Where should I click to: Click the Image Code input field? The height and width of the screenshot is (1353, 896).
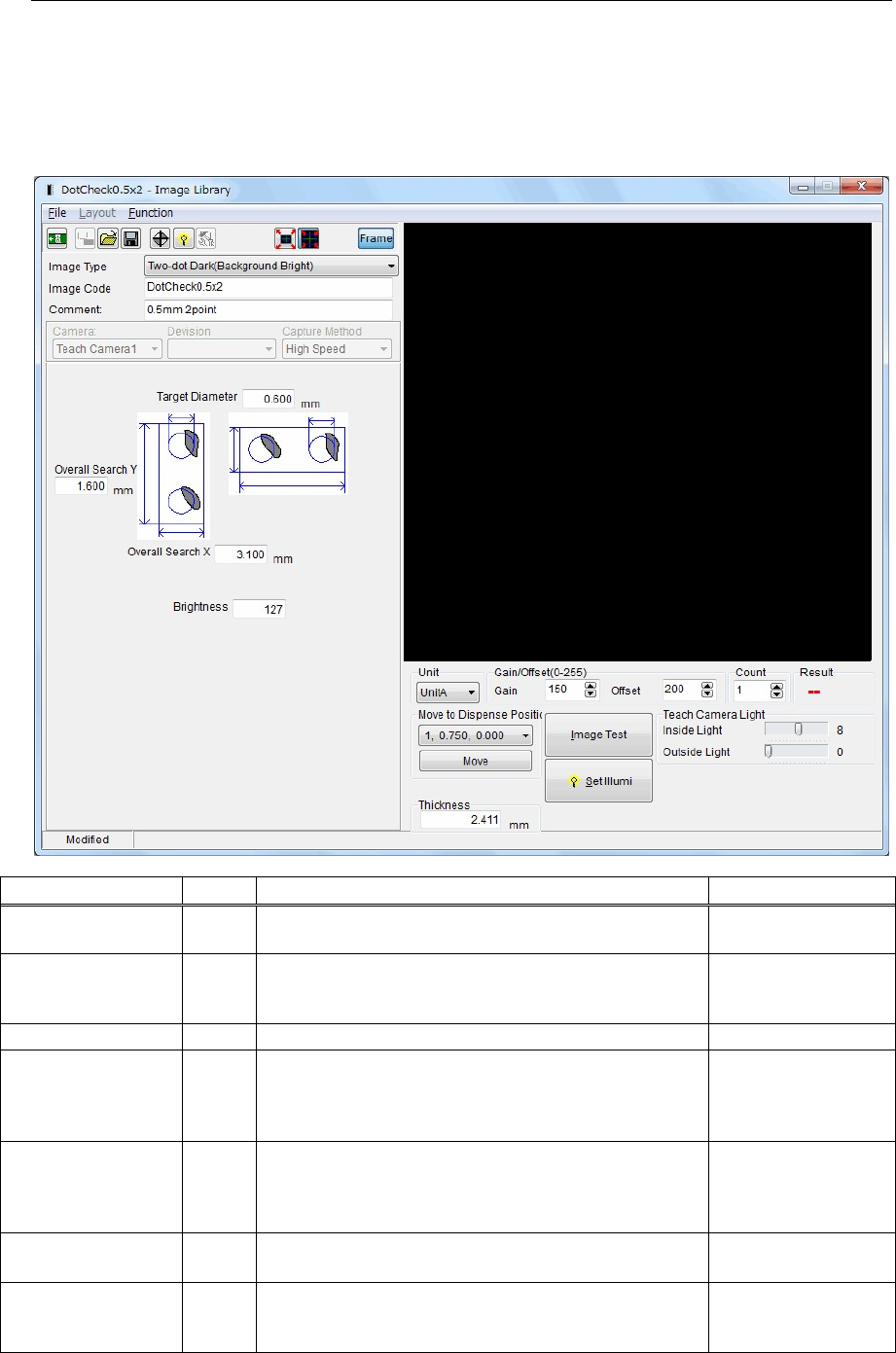[267, 288]
